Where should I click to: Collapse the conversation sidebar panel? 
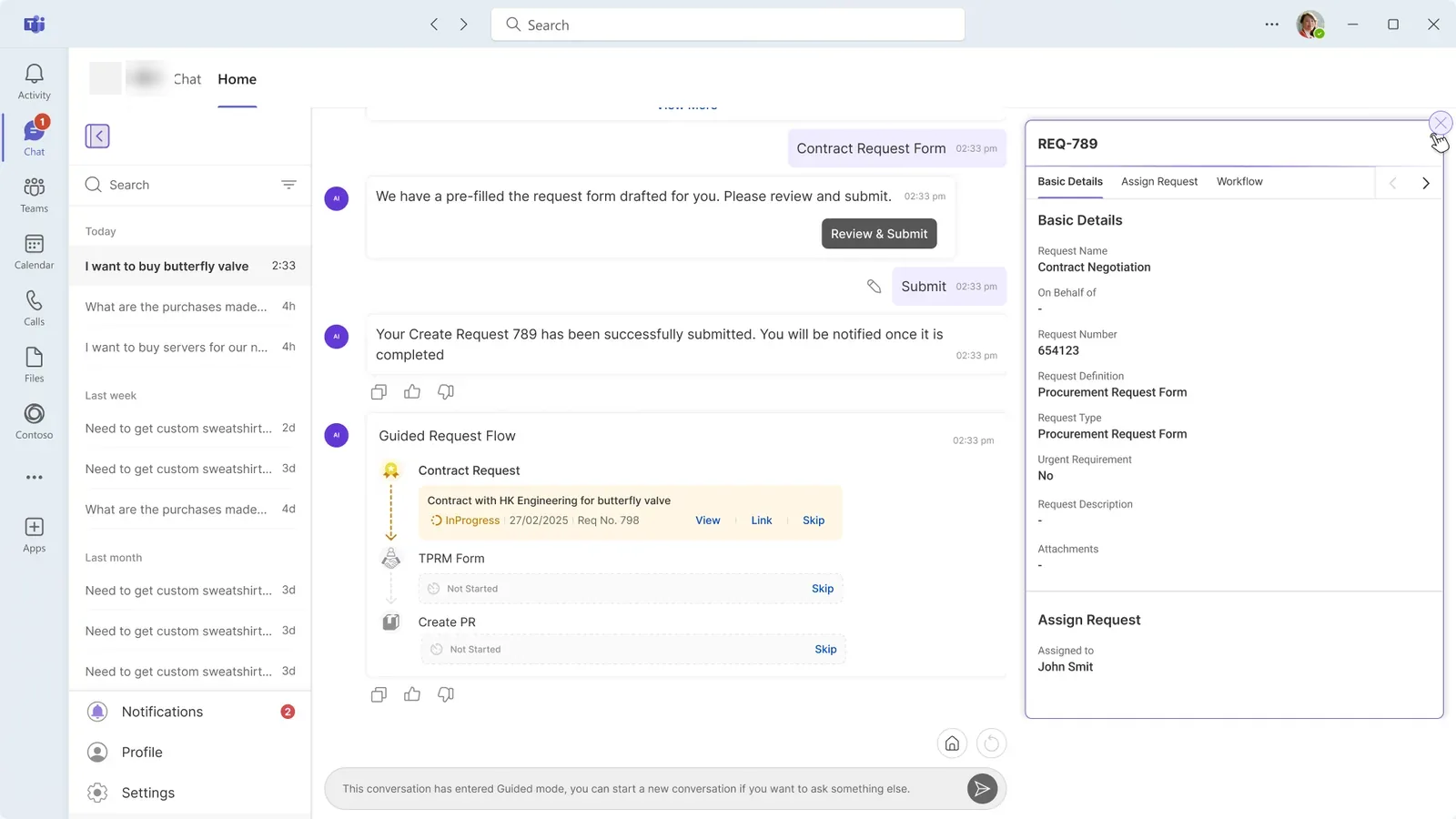[x=97, y=136]
